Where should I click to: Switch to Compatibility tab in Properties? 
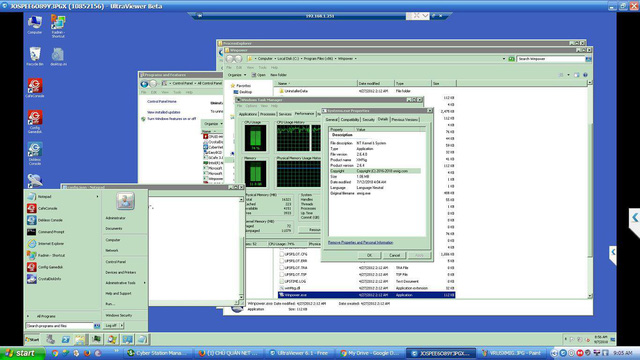(x=350, y=120)
